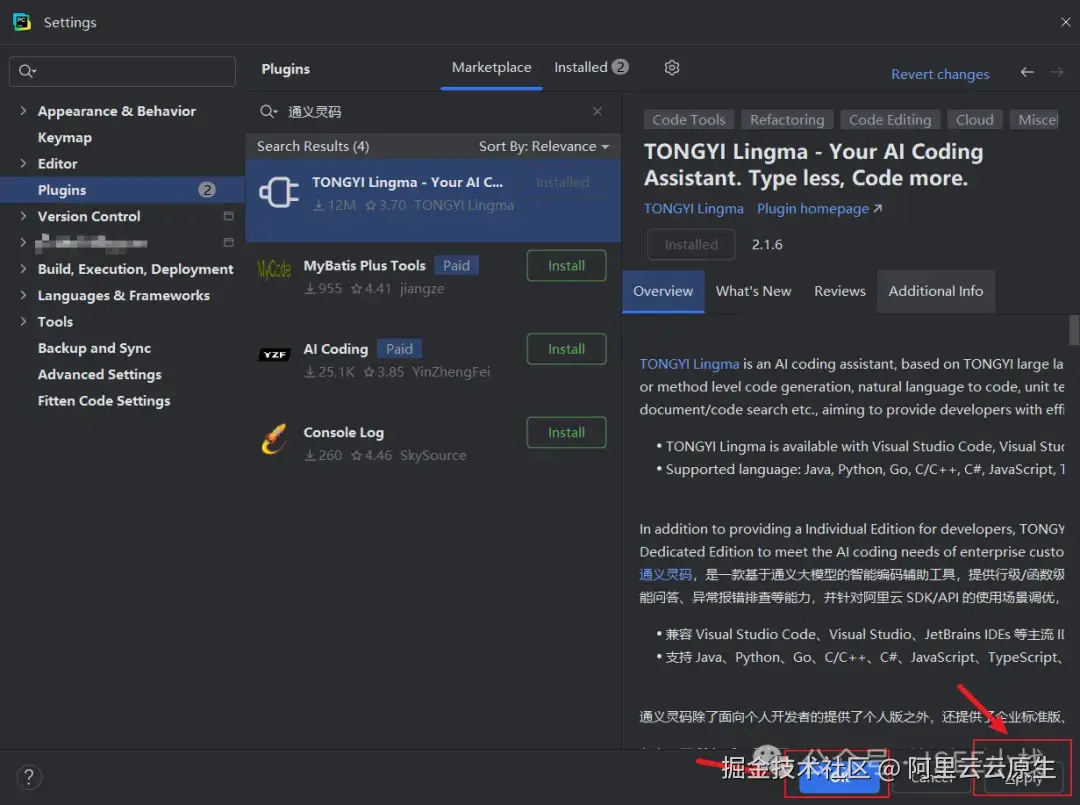Click the 通义灵码 link in description
Image resolution: width=1080 pixels, height=805 pixels.
click(665, 574)
